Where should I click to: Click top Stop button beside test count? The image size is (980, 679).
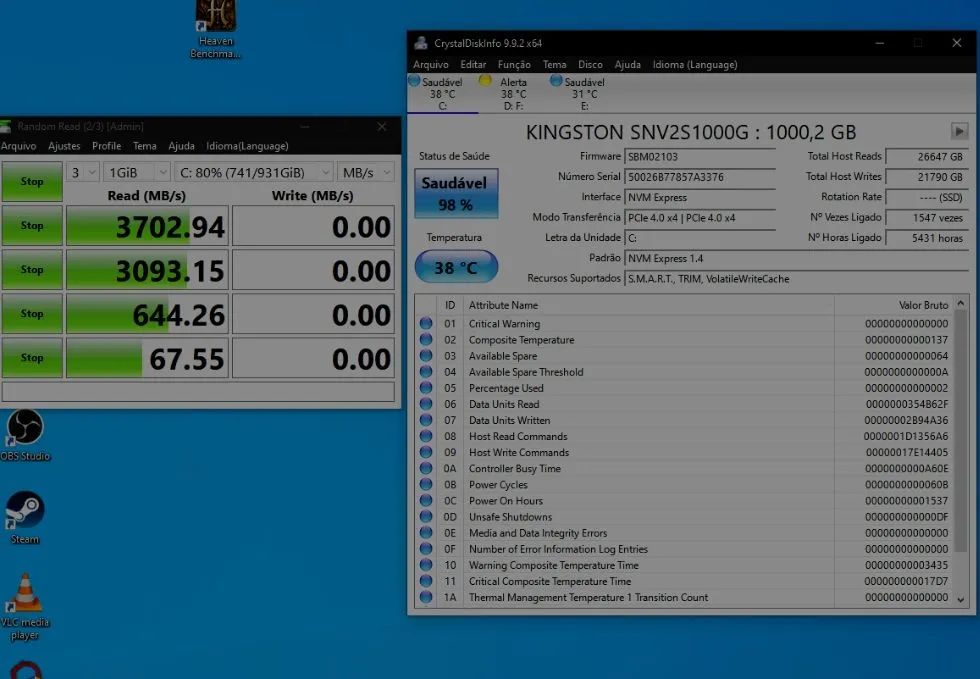pos(32,181)
